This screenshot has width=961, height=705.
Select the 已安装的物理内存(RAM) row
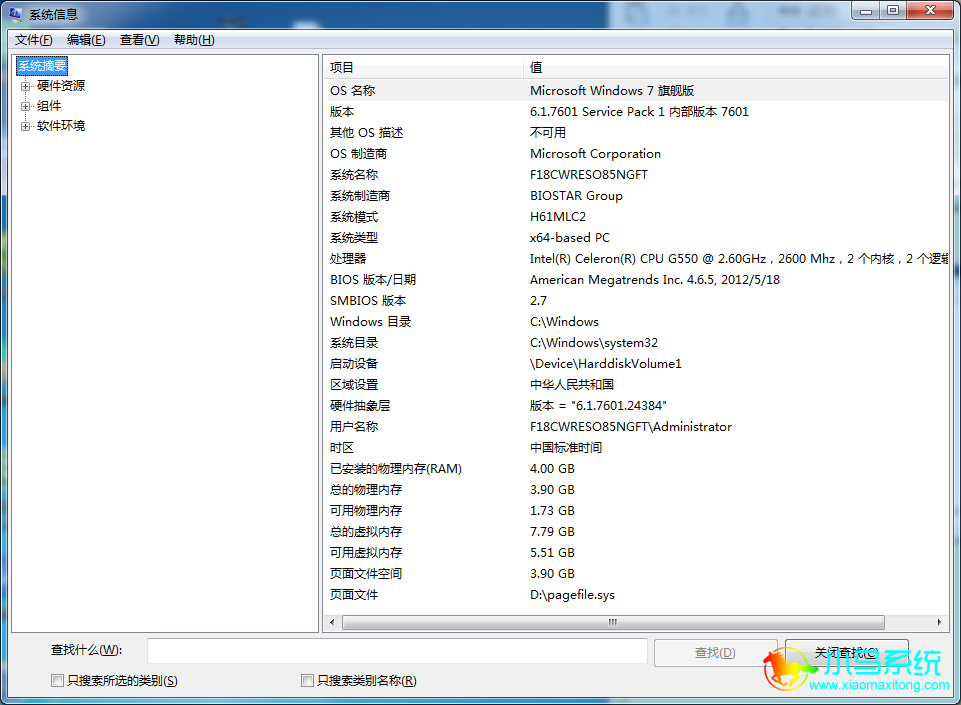(636, 468)
